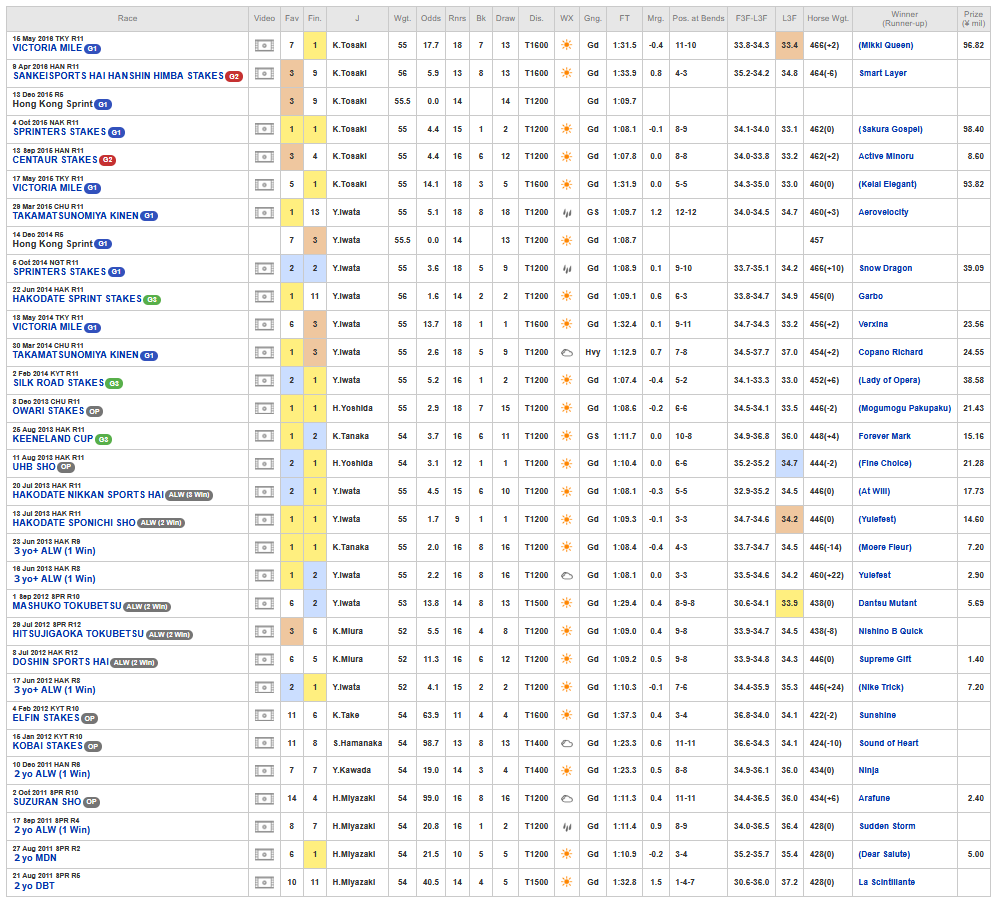Viewport: 993px width, 904px height.
Task: Watch the Silk Road Stakes race video
Action: tap(264, 380)
